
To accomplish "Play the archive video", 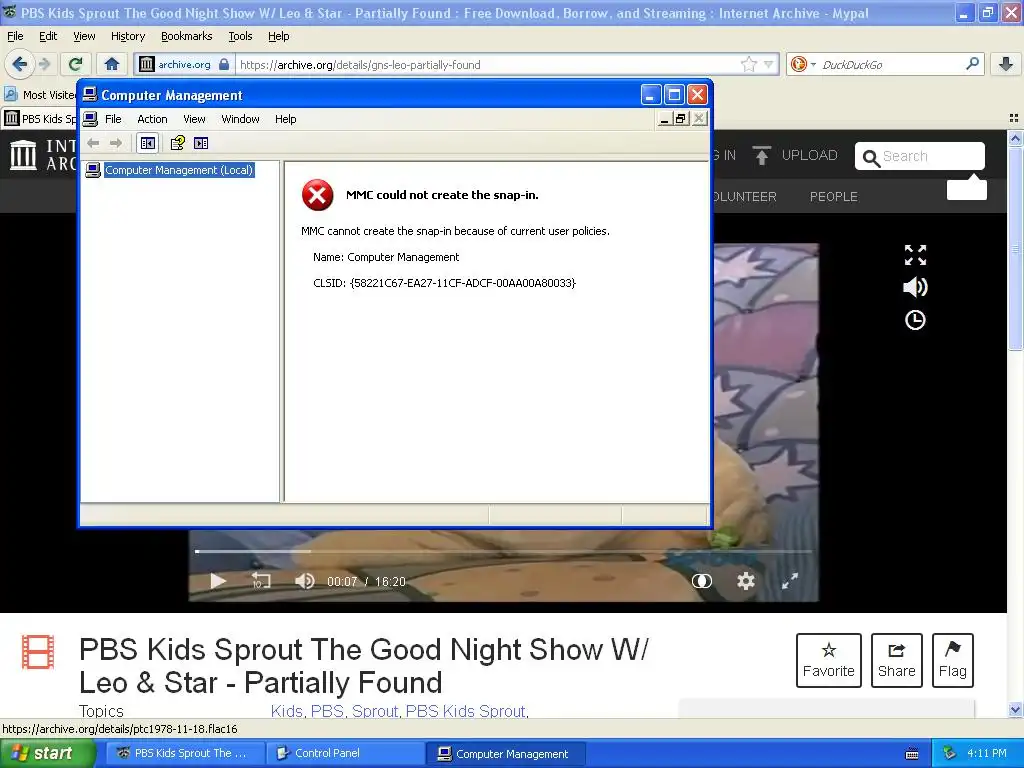I will (x=217, y=581).
